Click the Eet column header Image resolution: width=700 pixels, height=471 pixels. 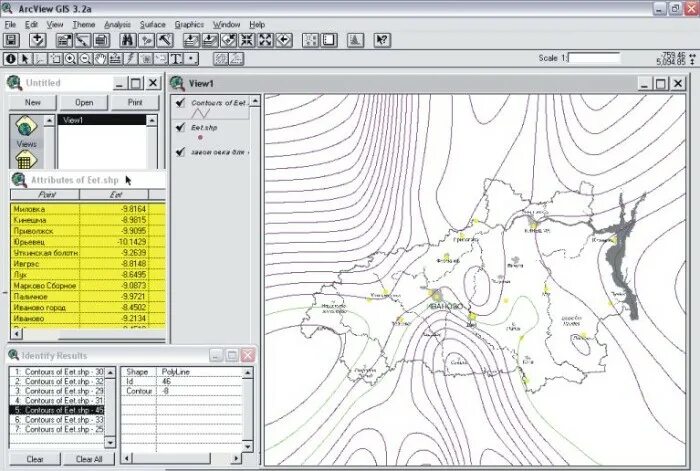(x=114, y=194)
